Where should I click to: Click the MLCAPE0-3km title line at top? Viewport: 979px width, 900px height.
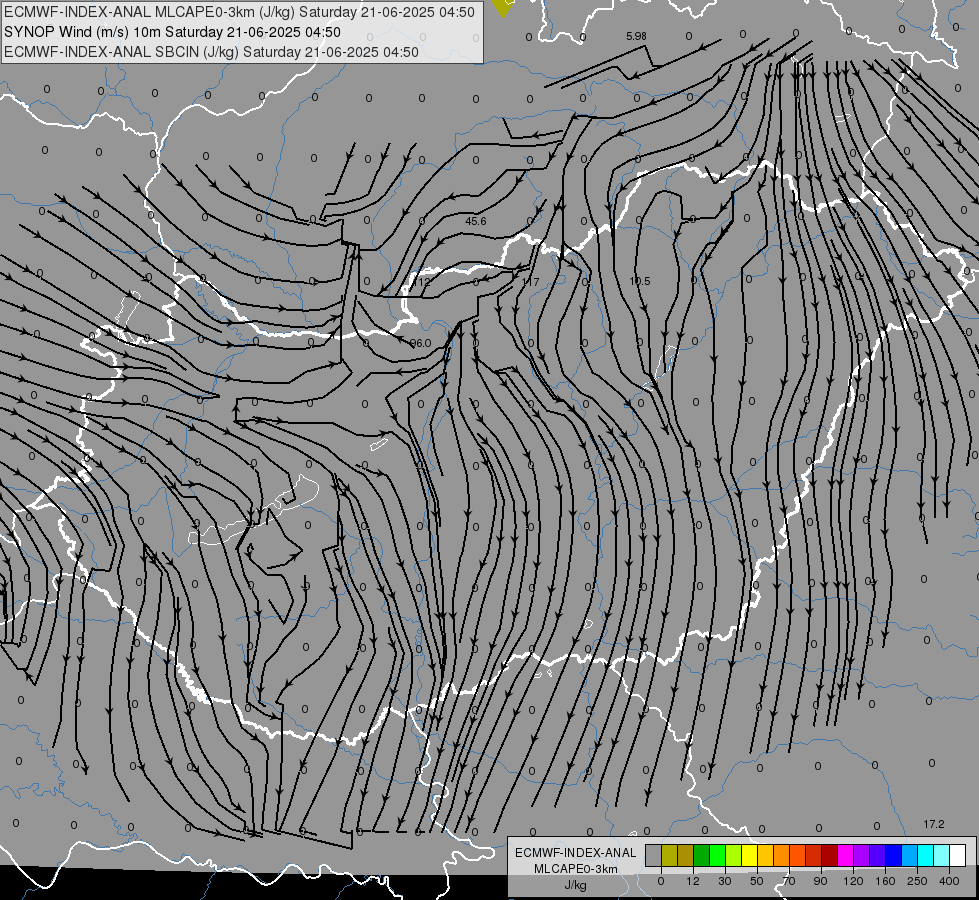pos(239,12)
